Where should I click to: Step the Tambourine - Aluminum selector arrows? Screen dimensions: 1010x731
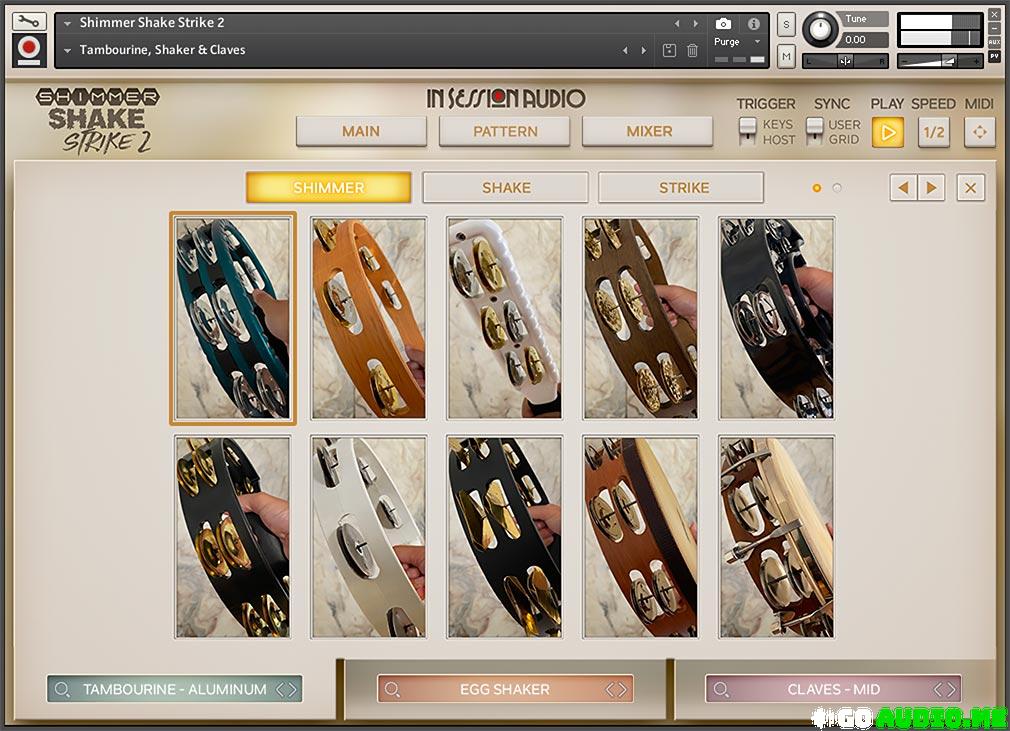(286, 689)
